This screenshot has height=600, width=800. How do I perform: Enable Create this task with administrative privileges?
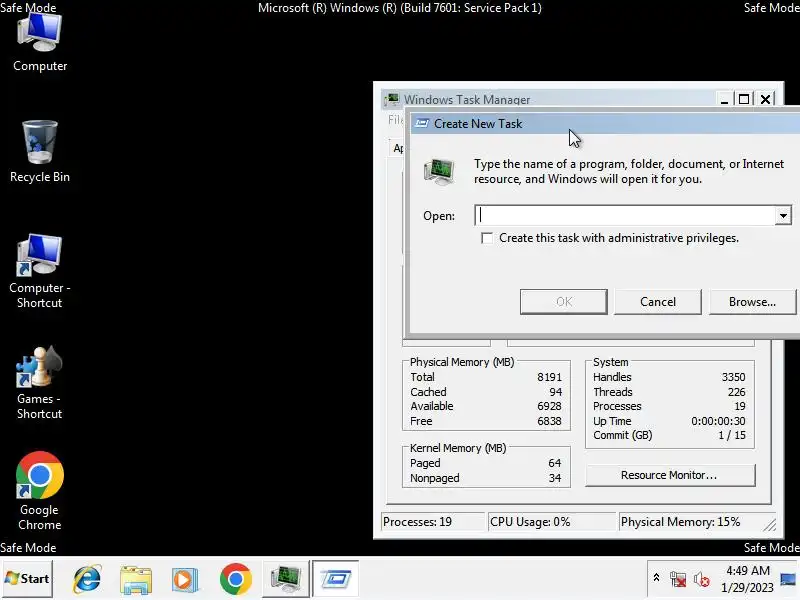tap(487, 238)
